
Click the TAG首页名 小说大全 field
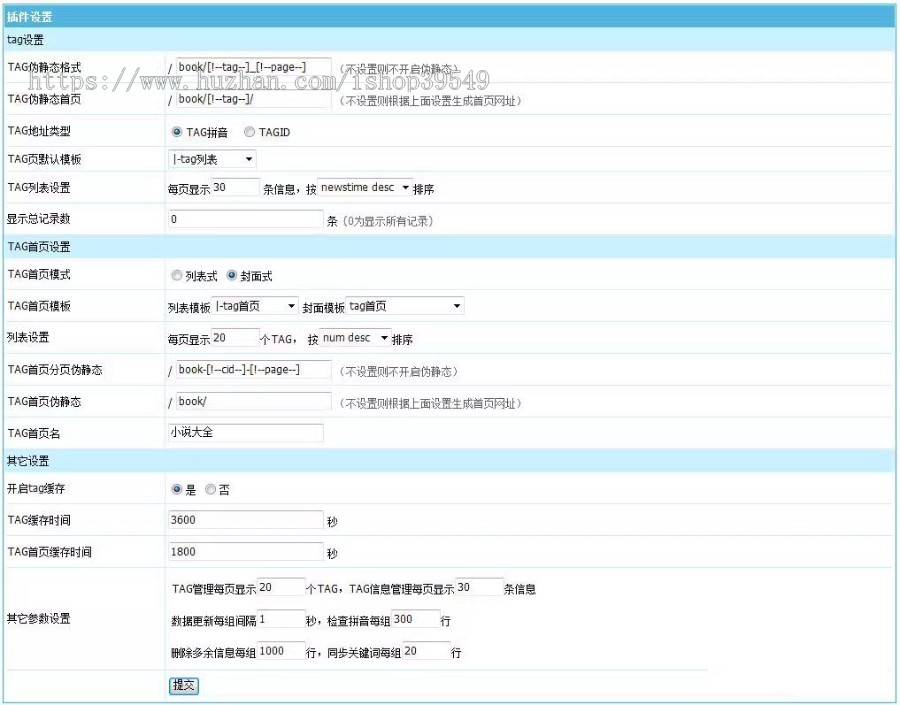(x=246, y=432)
